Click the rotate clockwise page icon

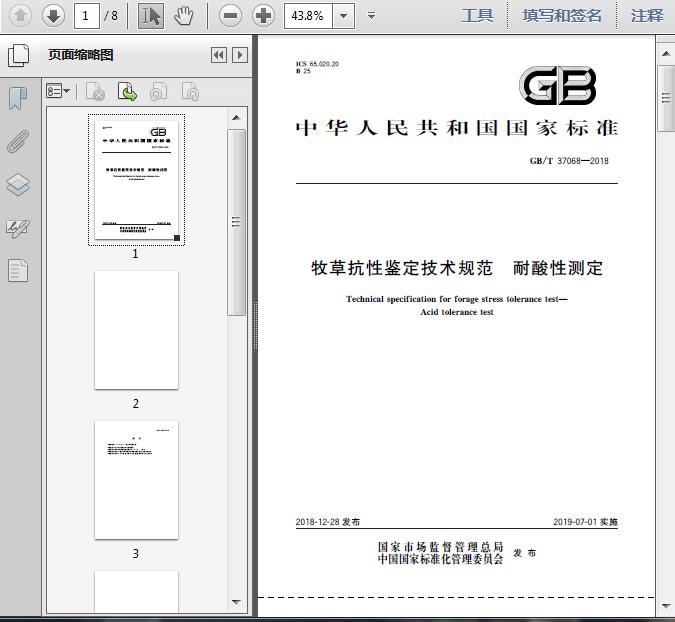pyautogui.click(x=190, y=92)
